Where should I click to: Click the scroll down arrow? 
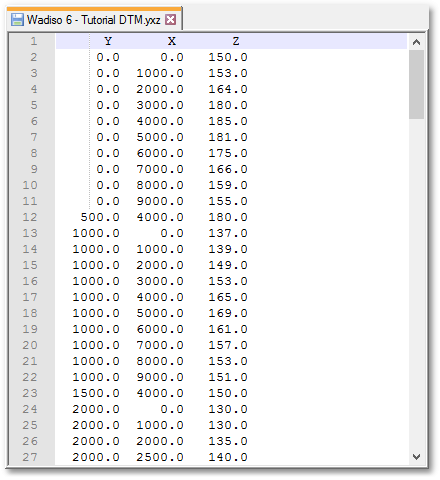coord(416,457)
